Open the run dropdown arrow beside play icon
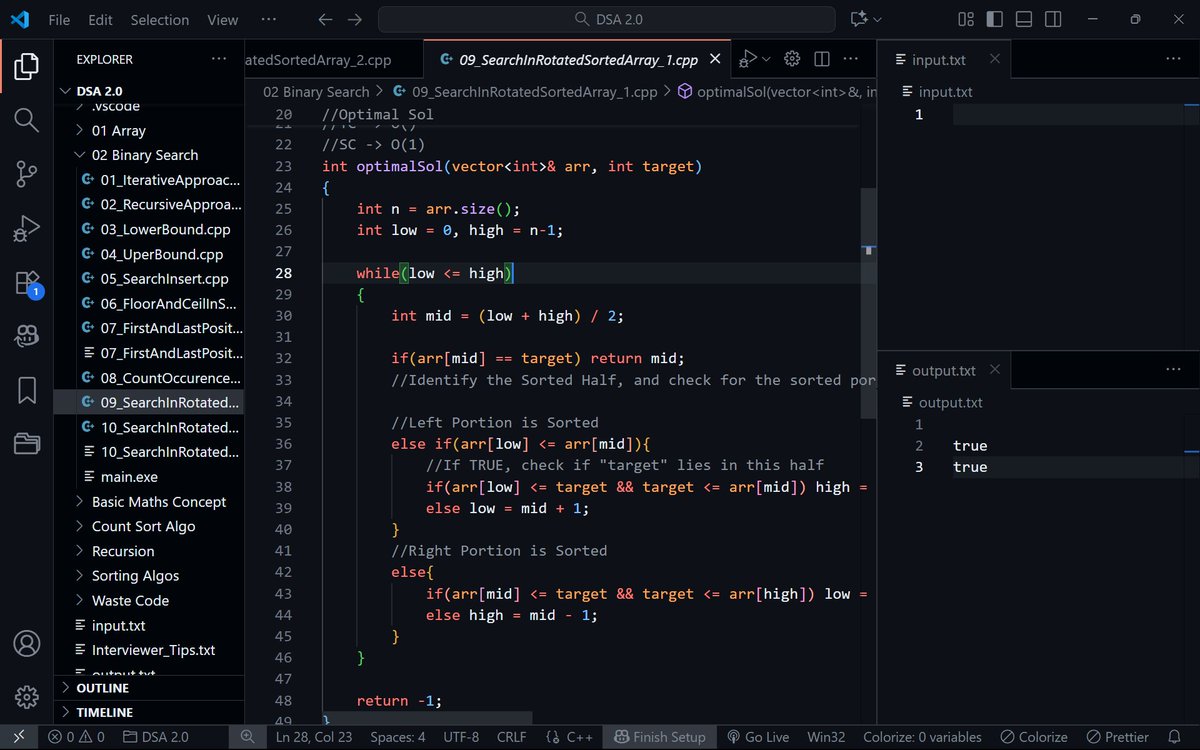Image resolution: width=1200 pixels, height=750 pixels. (x=765, y=60)
